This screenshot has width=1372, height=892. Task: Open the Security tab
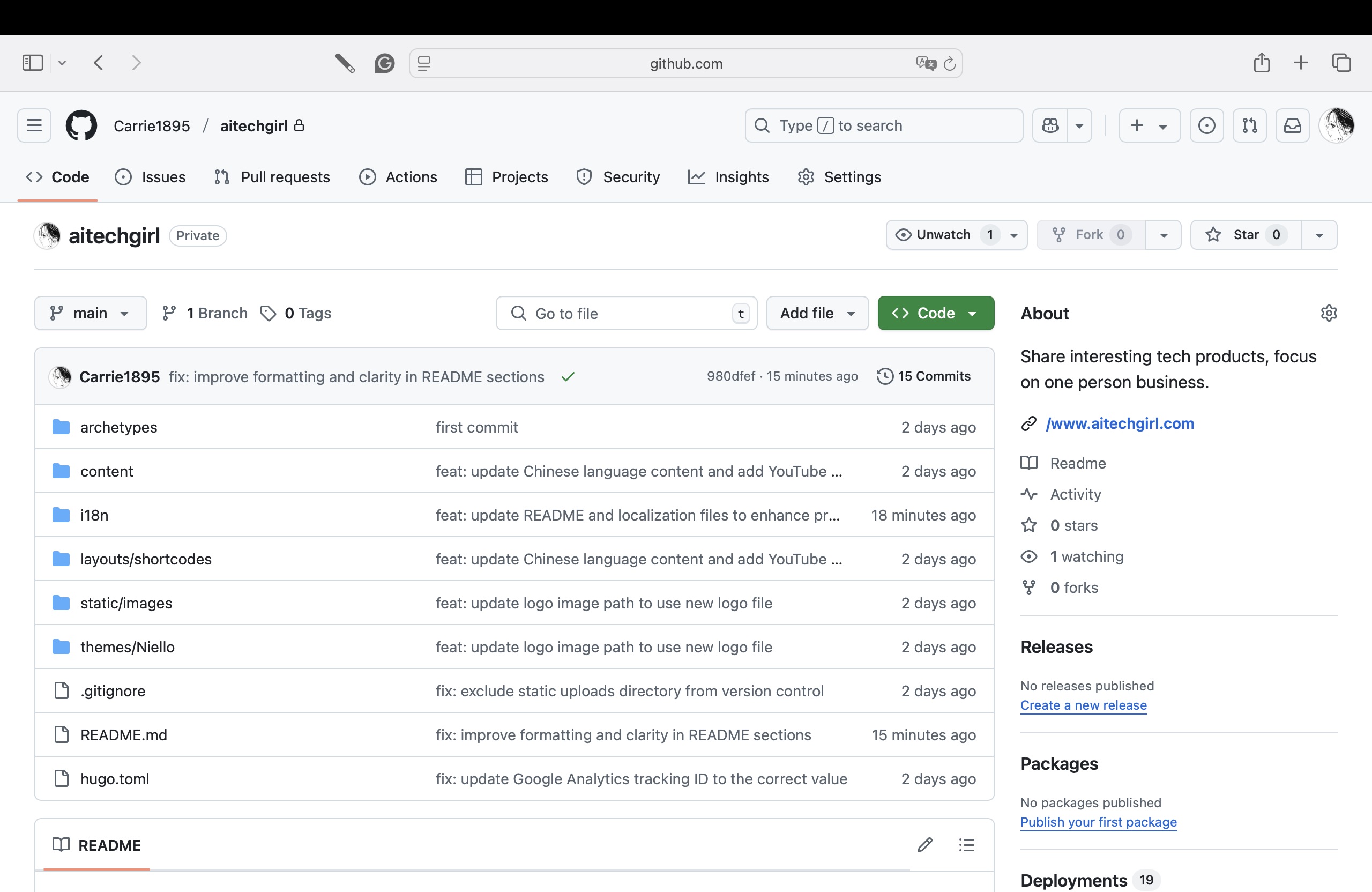pos(618,177)
